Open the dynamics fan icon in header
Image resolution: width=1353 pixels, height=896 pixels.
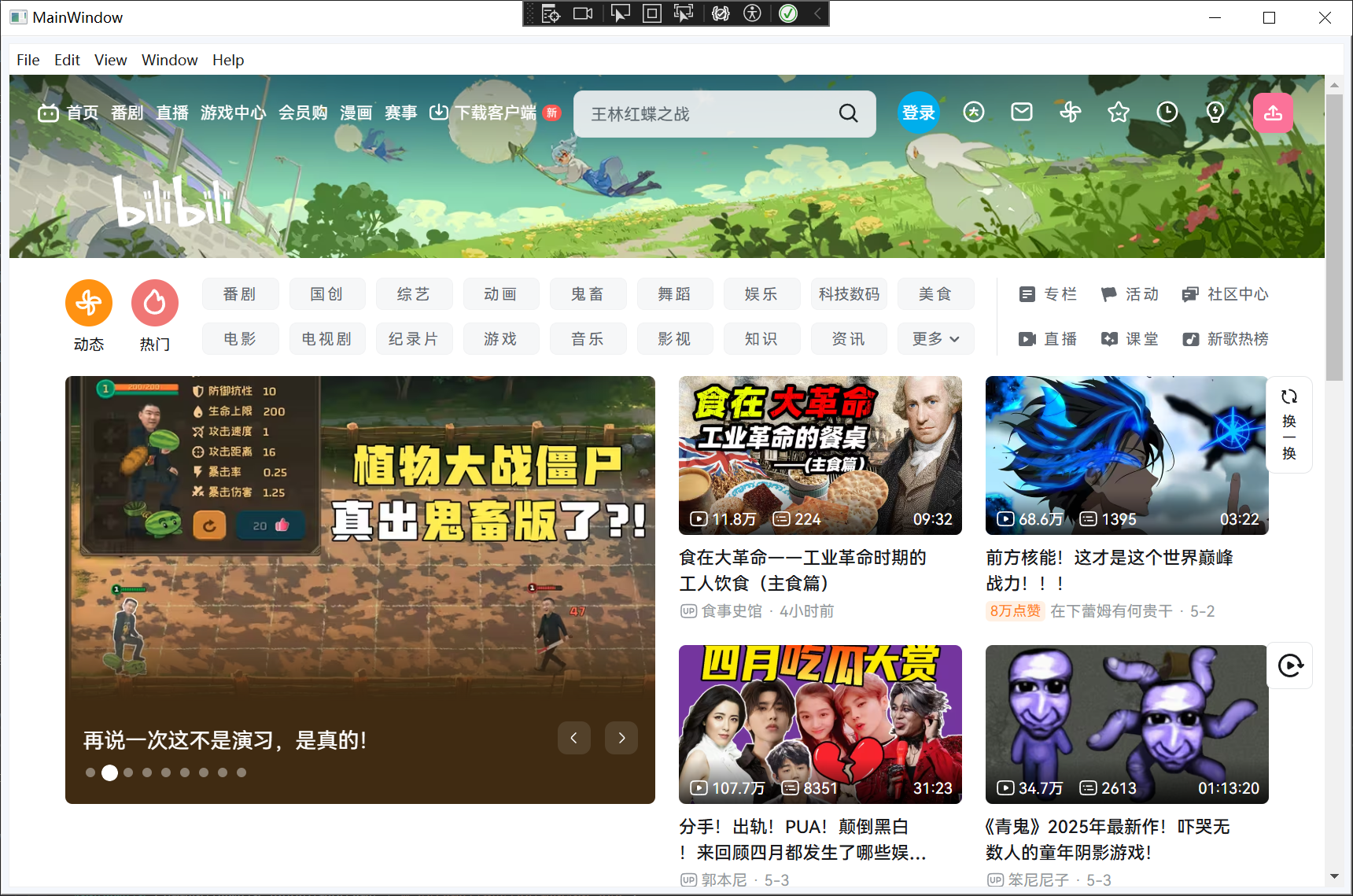point(1071,112)
